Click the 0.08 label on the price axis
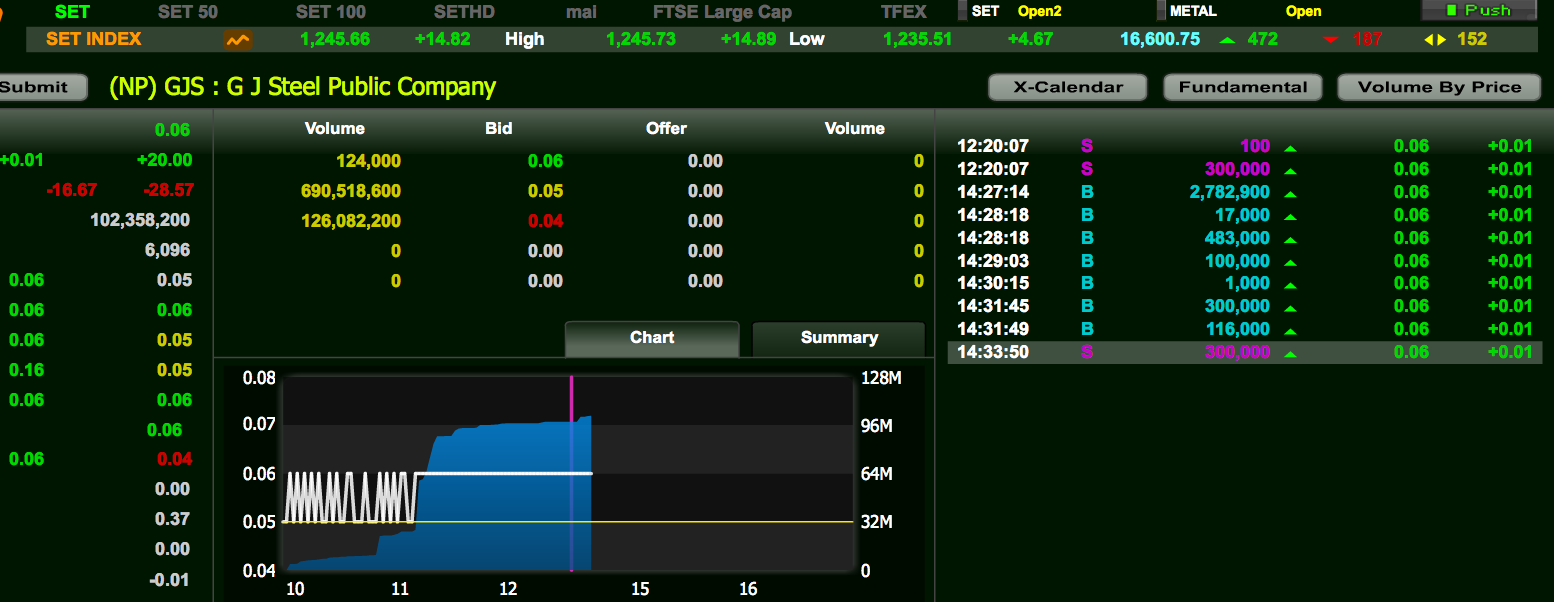This screenshot has width=1554, height=602. click(259, 378)
